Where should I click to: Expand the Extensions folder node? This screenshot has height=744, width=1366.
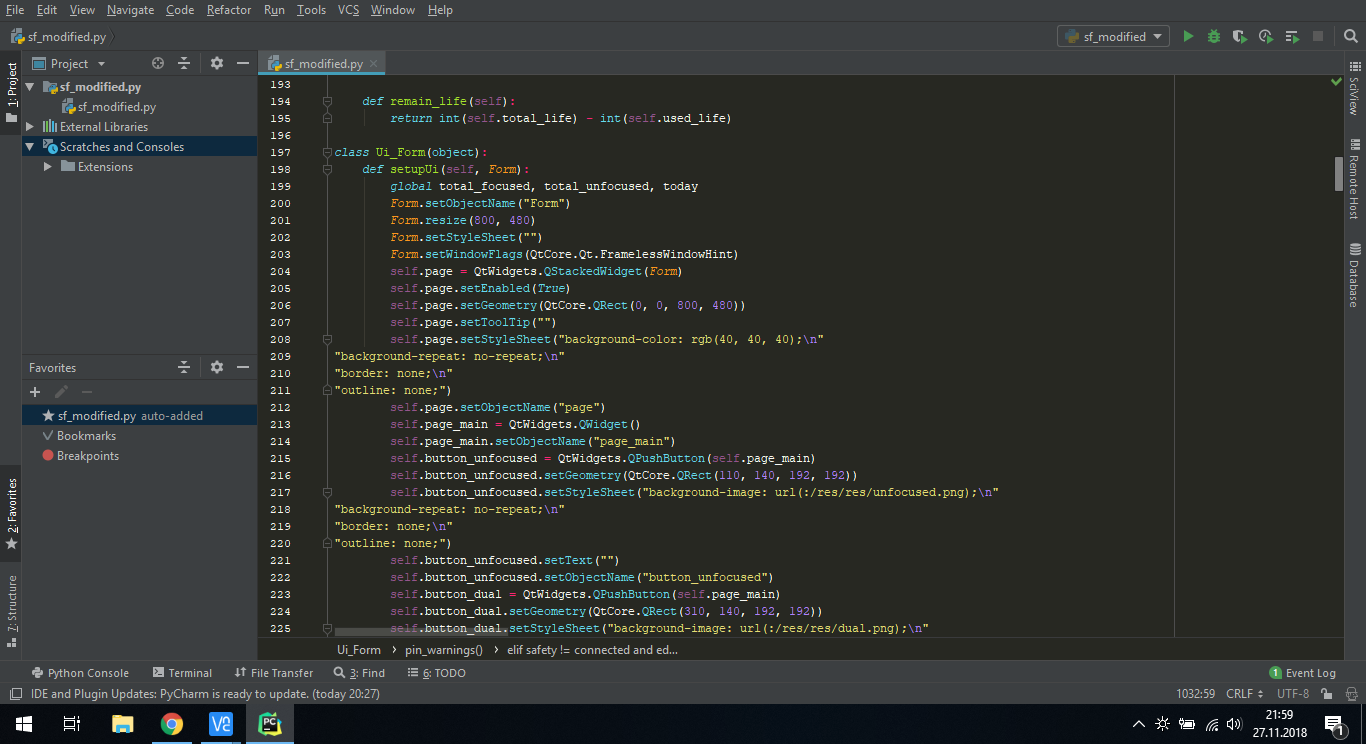tap(48, 167)
